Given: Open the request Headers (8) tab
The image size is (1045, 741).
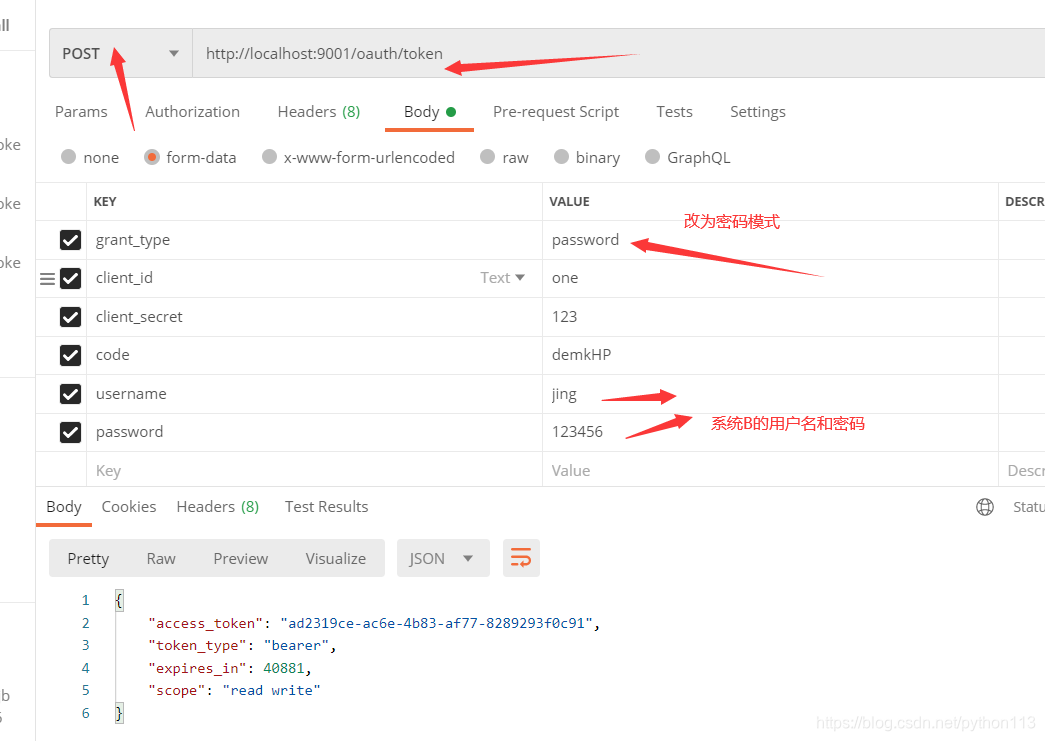Looking at the screenshot, I should tap(319, 112).
